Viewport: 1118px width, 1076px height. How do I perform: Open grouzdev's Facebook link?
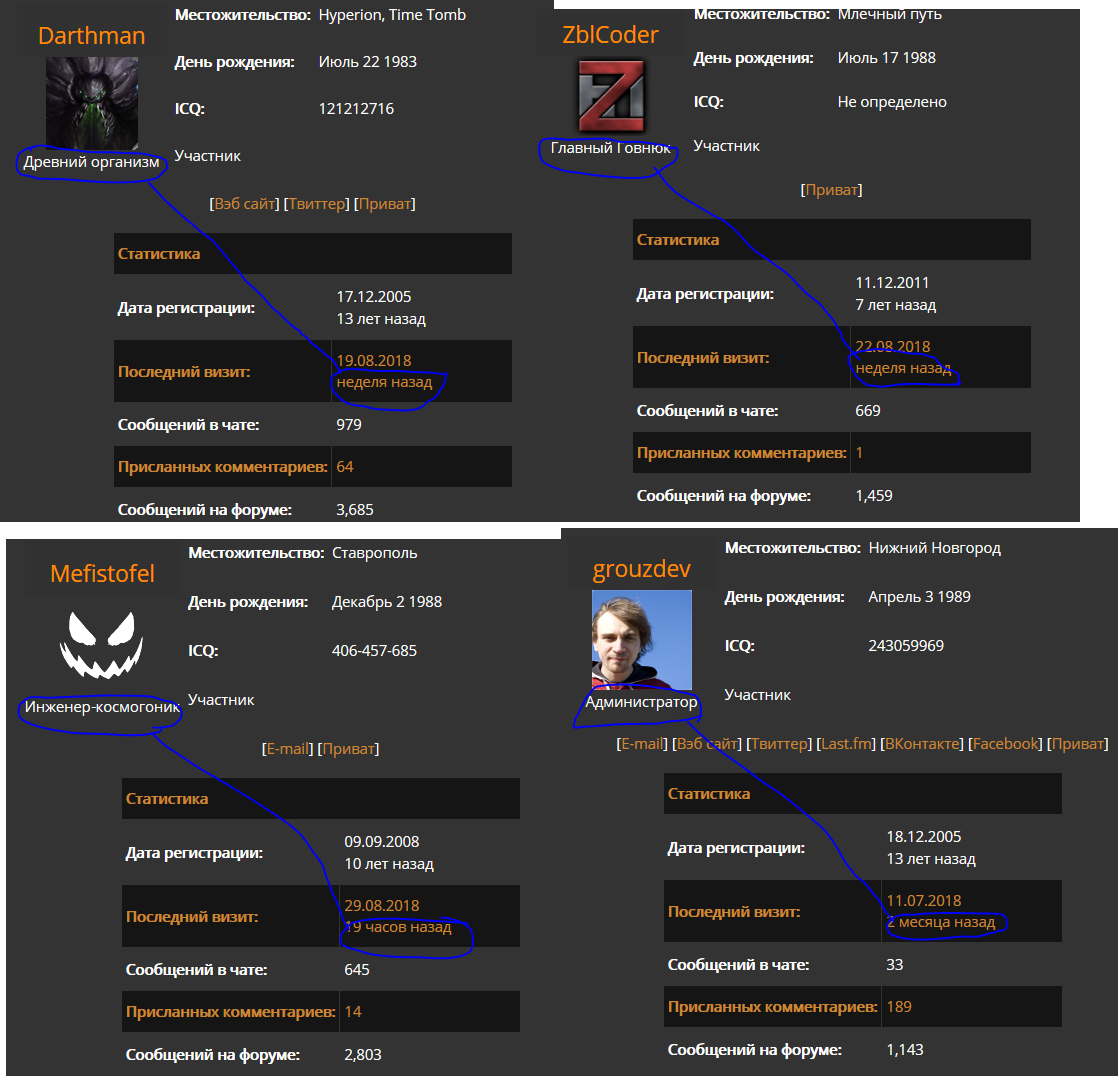point(1005,744)
